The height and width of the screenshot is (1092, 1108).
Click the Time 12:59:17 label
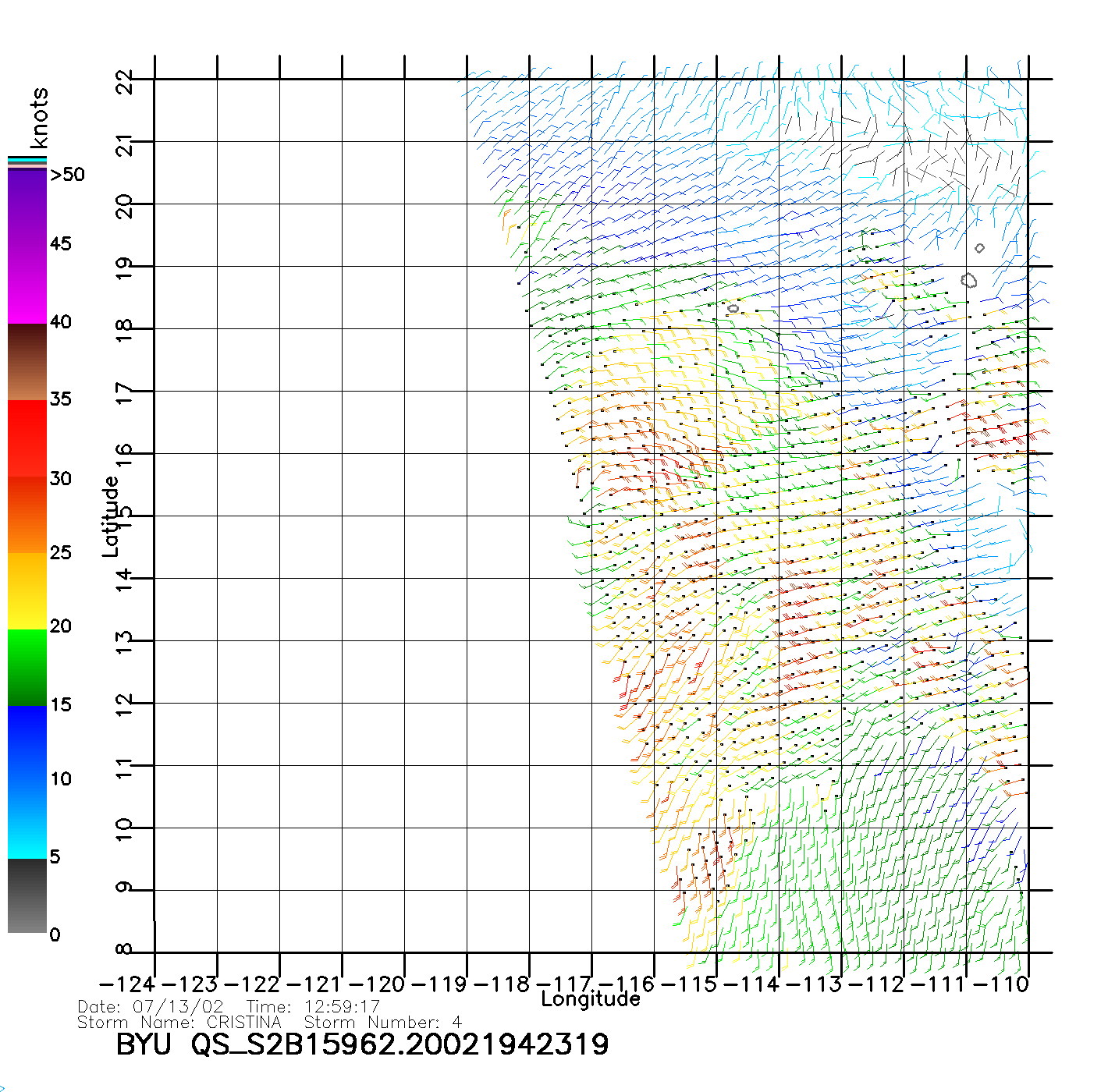pos(314,1007)
